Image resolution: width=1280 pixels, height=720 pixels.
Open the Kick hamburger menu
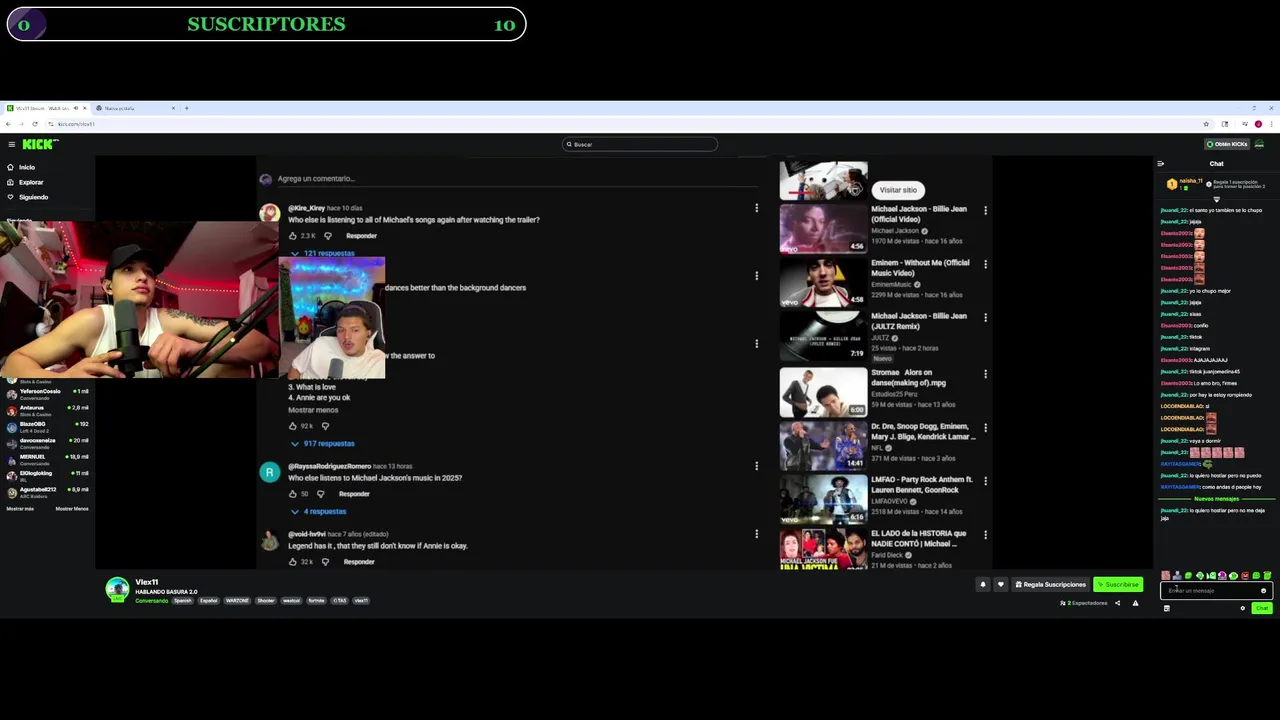coord(11,144)
